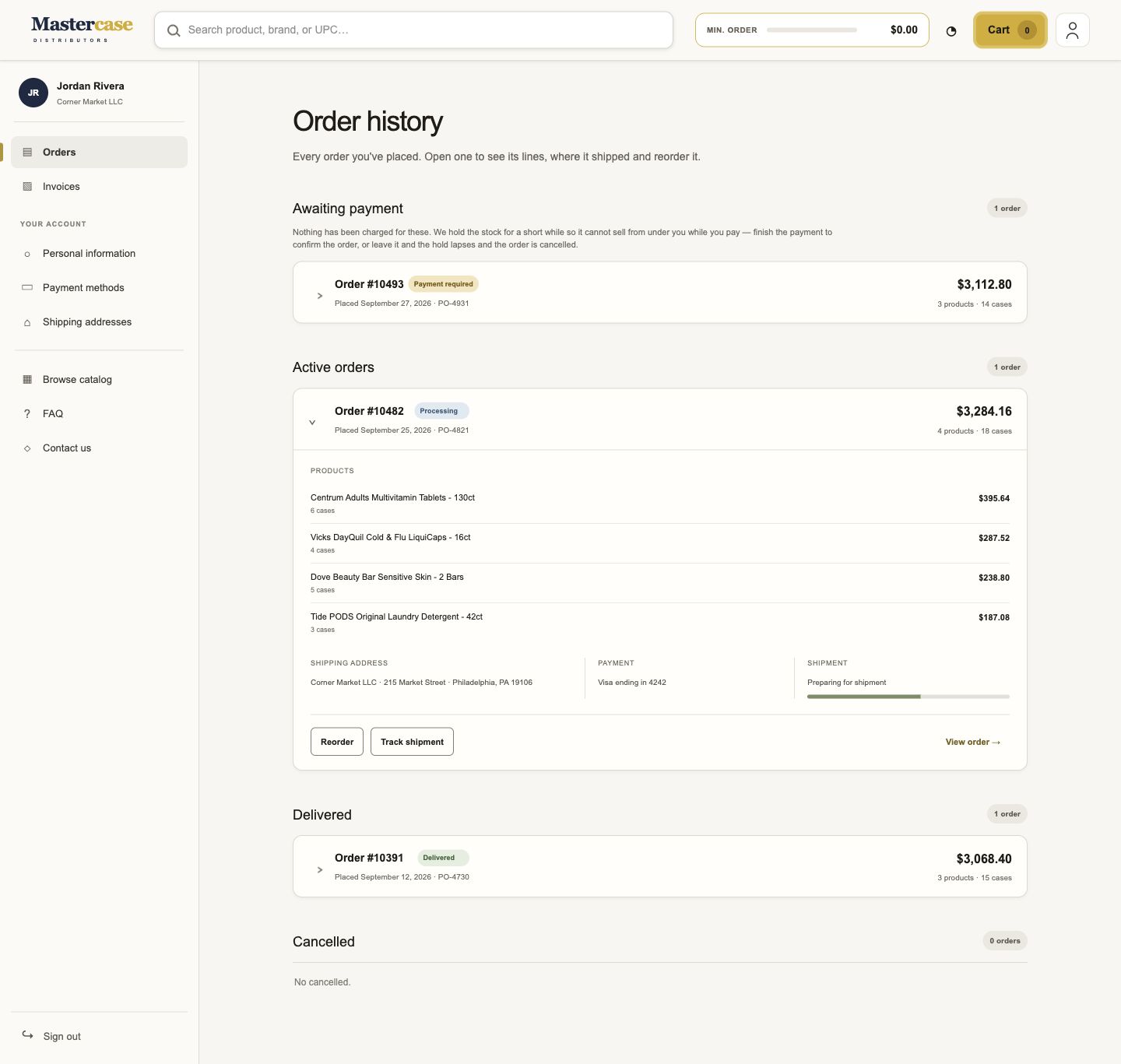Click Sign out
This screenshot has width=1121, height=1064.
pos(99,1036)
